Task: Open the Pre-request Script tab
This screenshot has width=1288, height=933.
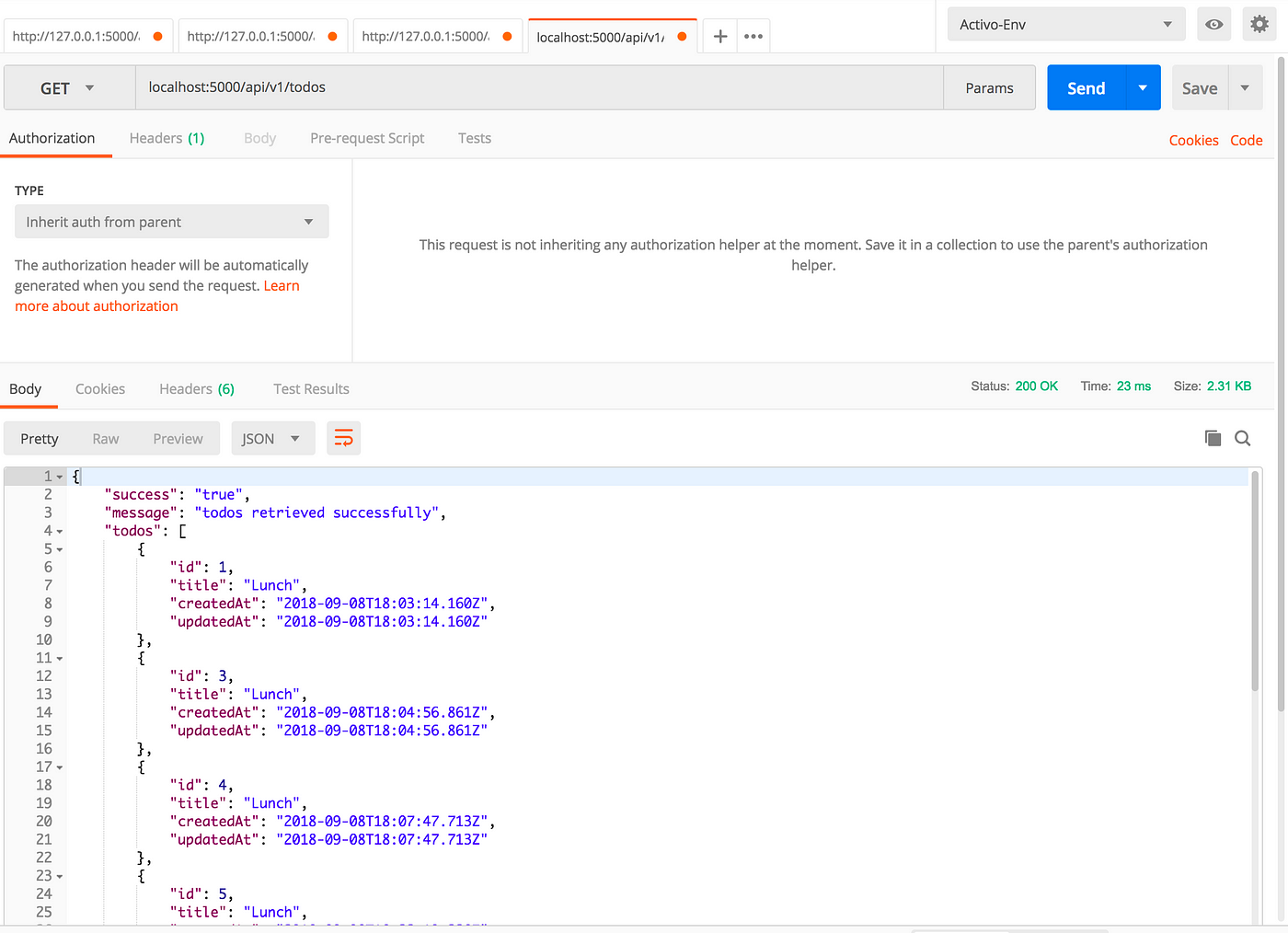Action: pyautogui.click(x=367, y=138)
